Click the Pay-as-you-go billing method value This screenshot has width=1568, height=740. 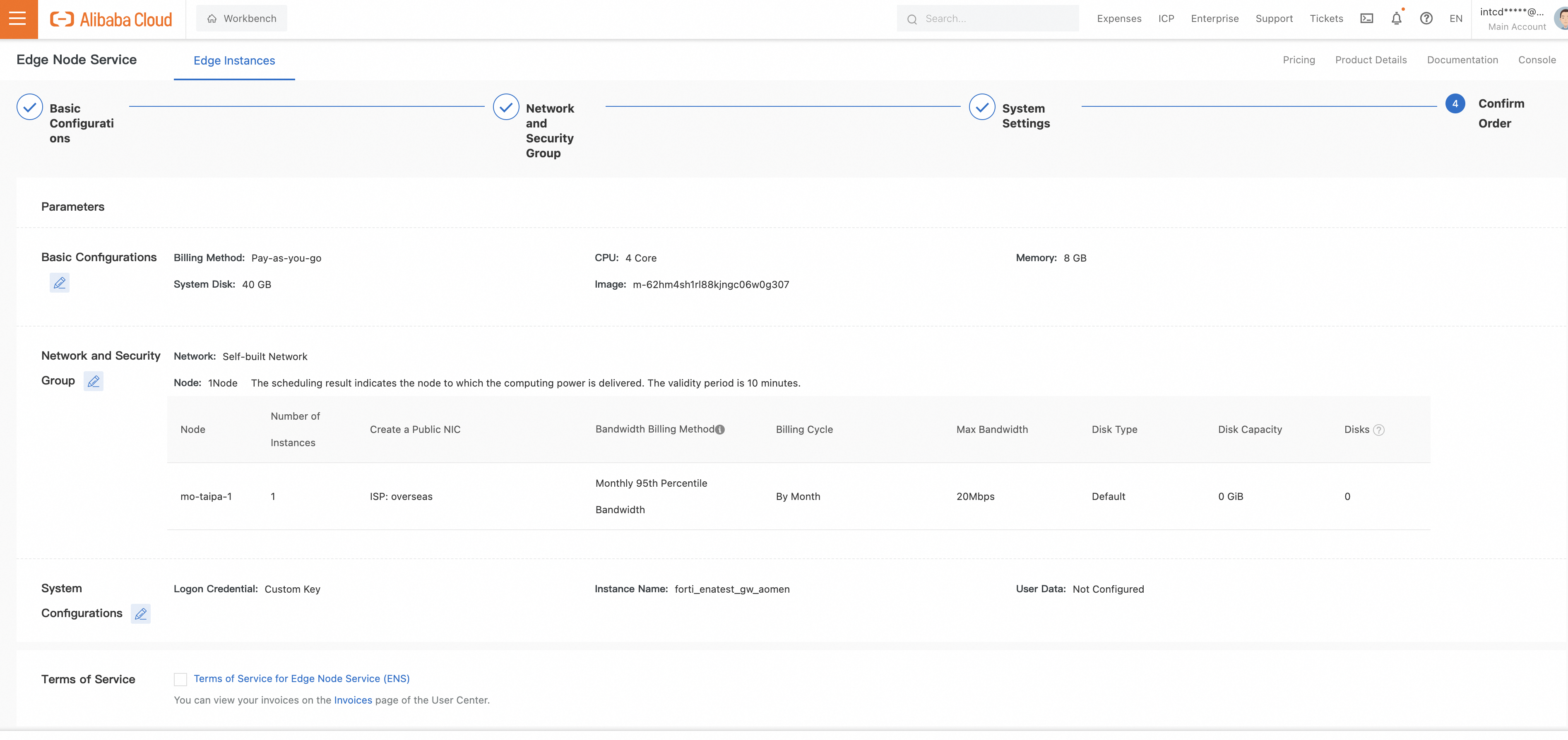click(286, 258)
